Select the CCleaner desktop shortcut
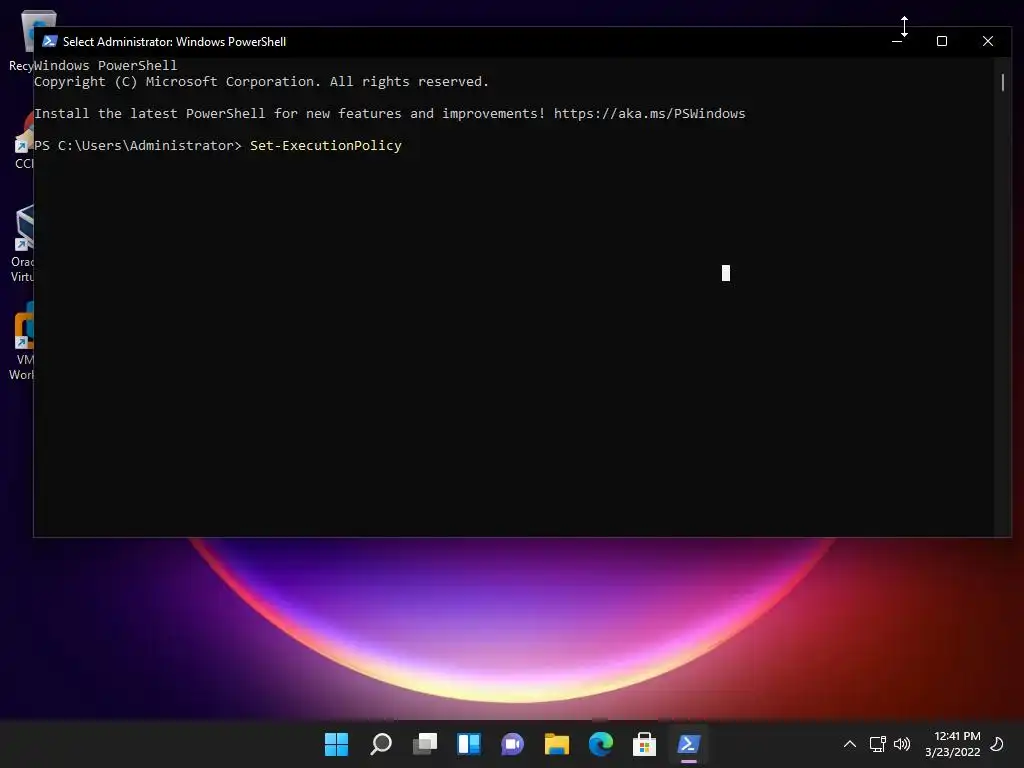Viewport: 1024px width, 768px height. [24, 140]
